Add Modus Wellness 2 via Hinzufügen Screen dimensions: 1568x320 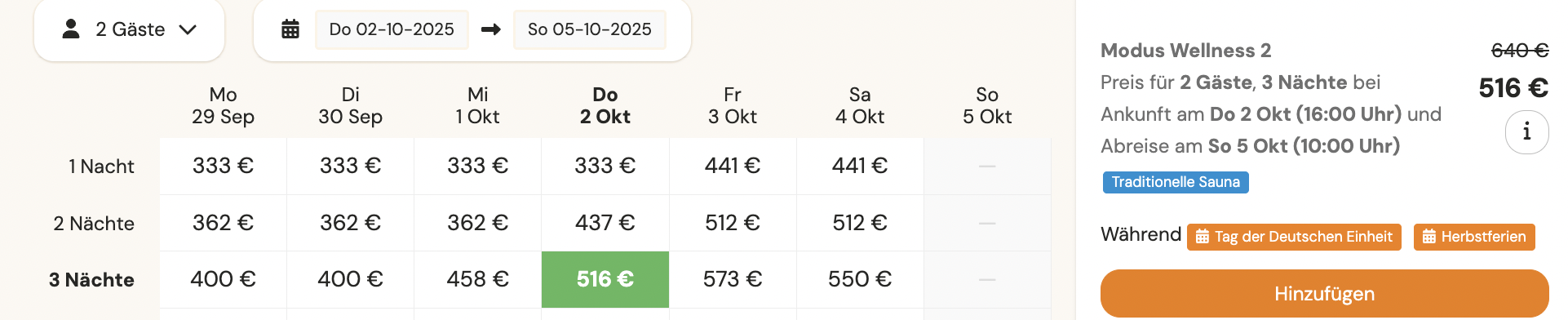tap(1324, 294)
